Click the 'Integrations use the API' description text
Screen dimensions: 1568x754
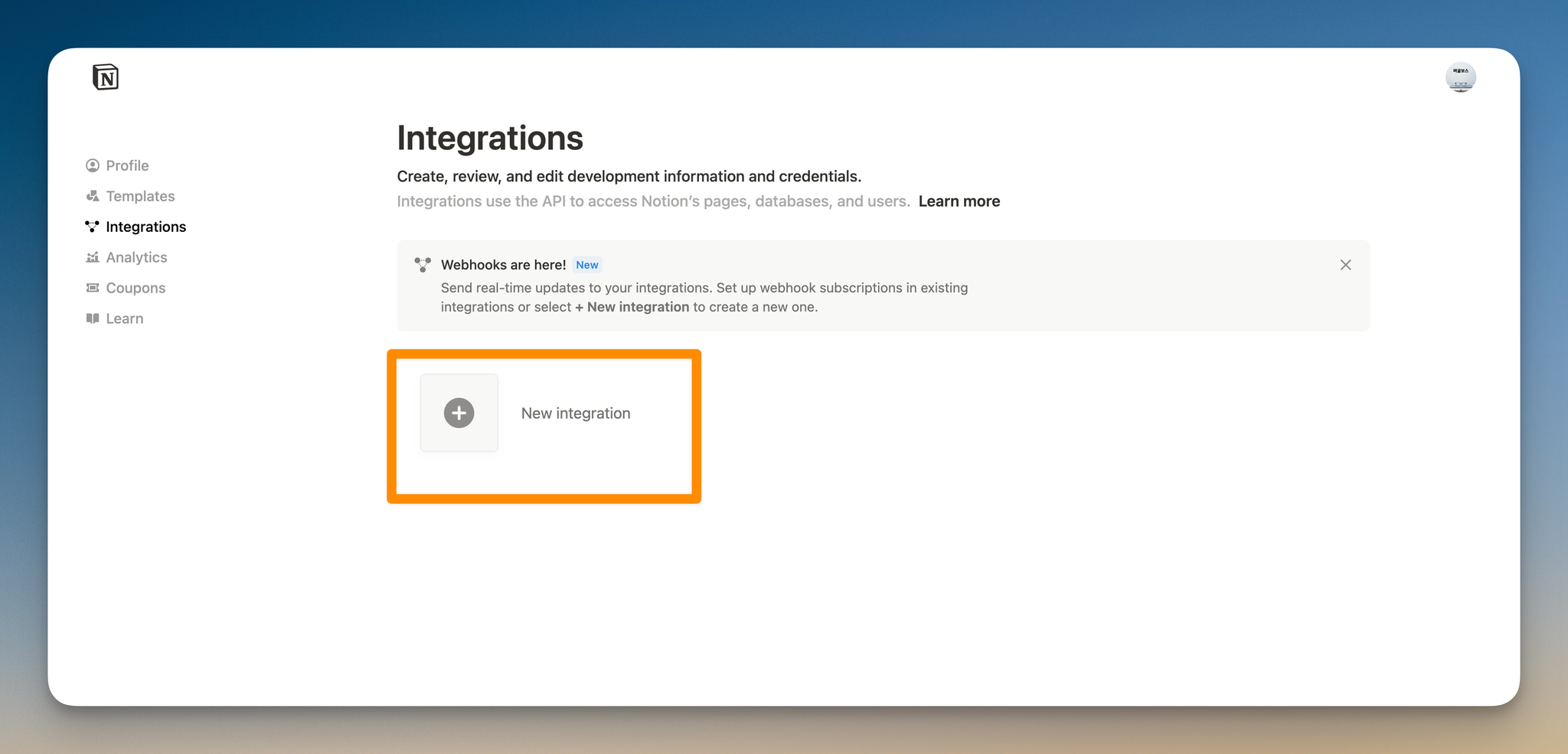tap(653, 201)
